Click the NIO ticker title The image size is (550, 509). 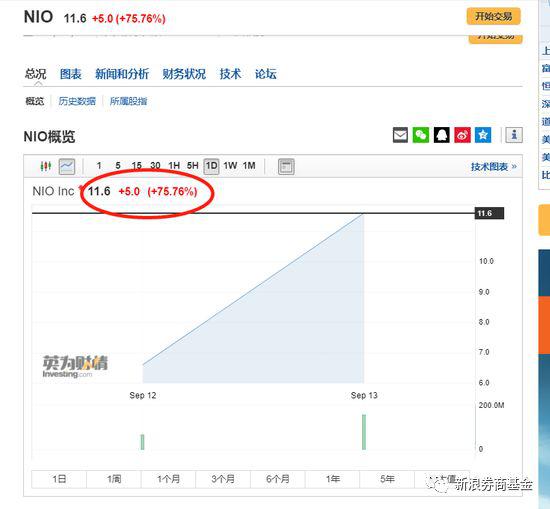tap(38, 17)
